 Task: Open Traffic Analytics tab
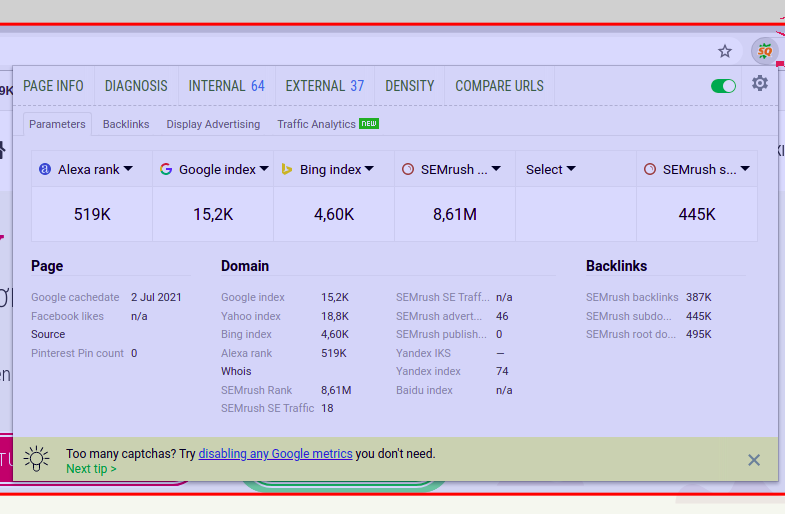point(317,124)
